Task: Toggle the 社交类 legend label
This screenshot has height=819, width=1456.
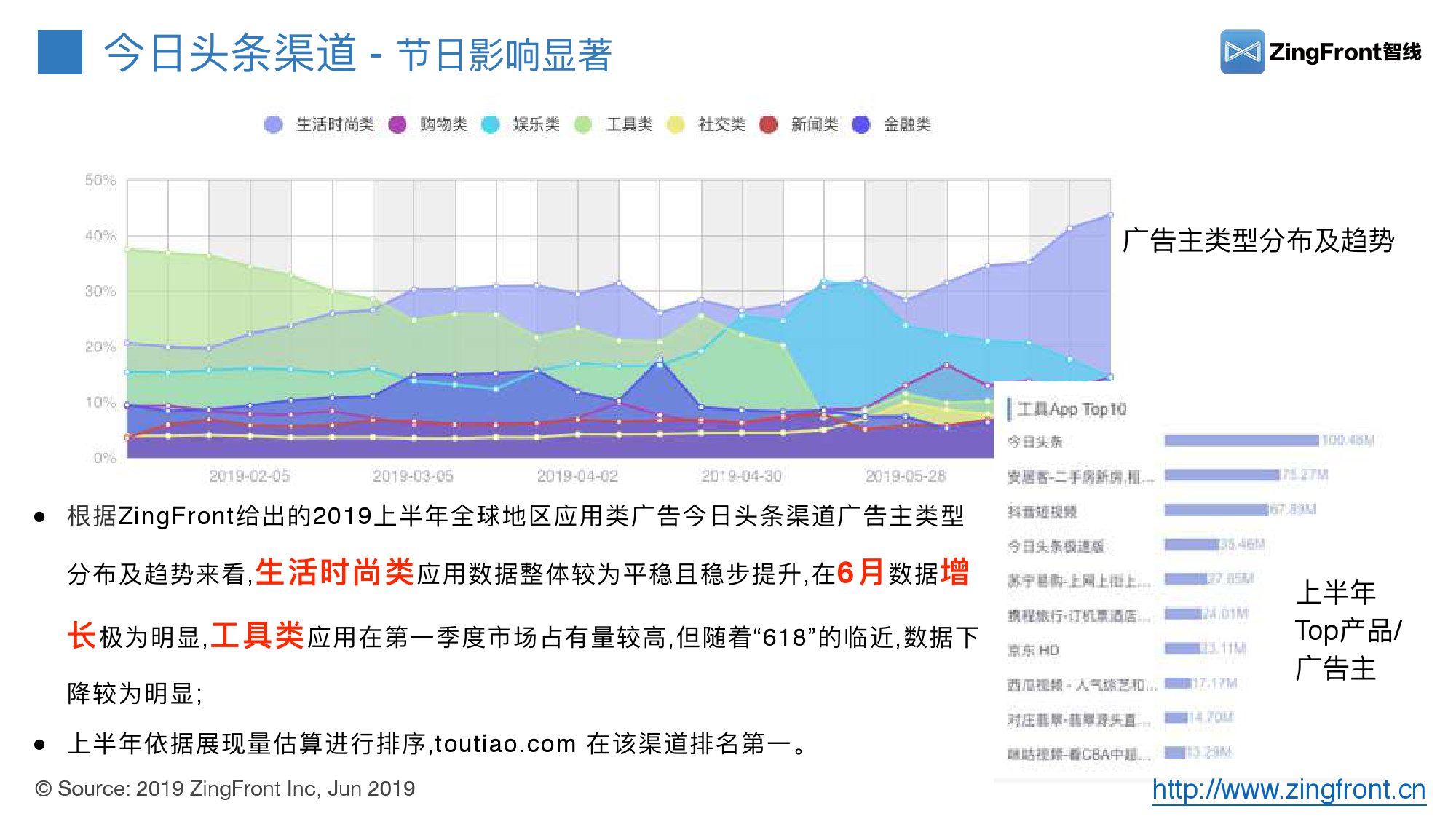Action: point(722,124)
